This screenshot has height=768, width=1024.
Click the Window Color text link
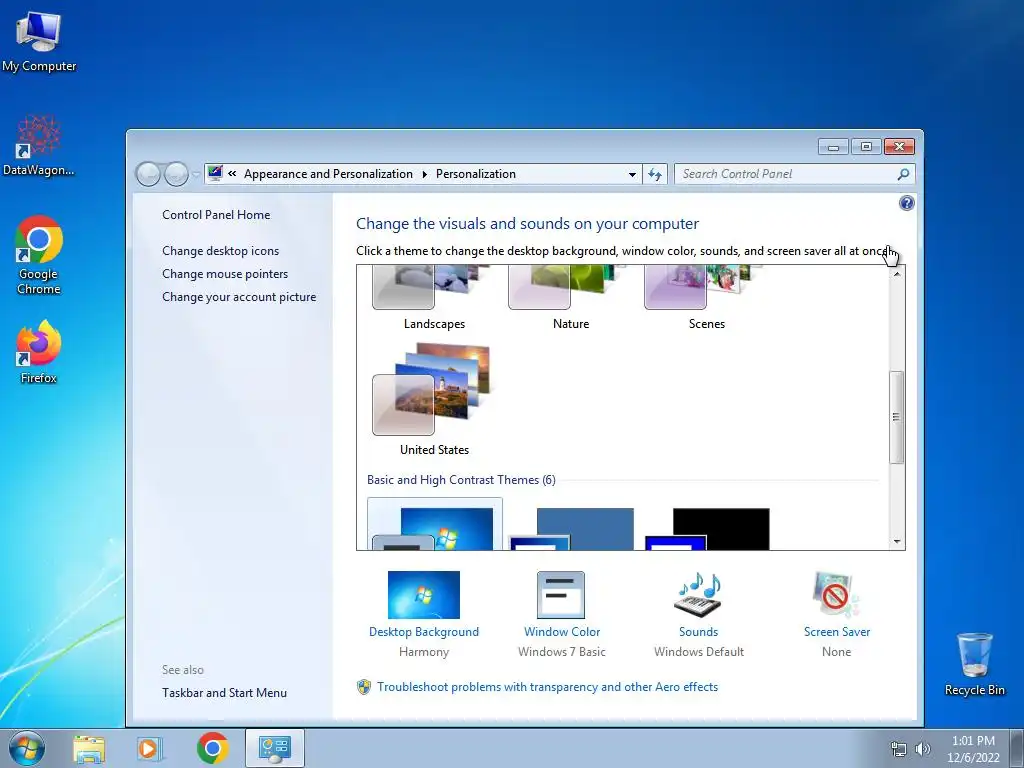[562, 632]
